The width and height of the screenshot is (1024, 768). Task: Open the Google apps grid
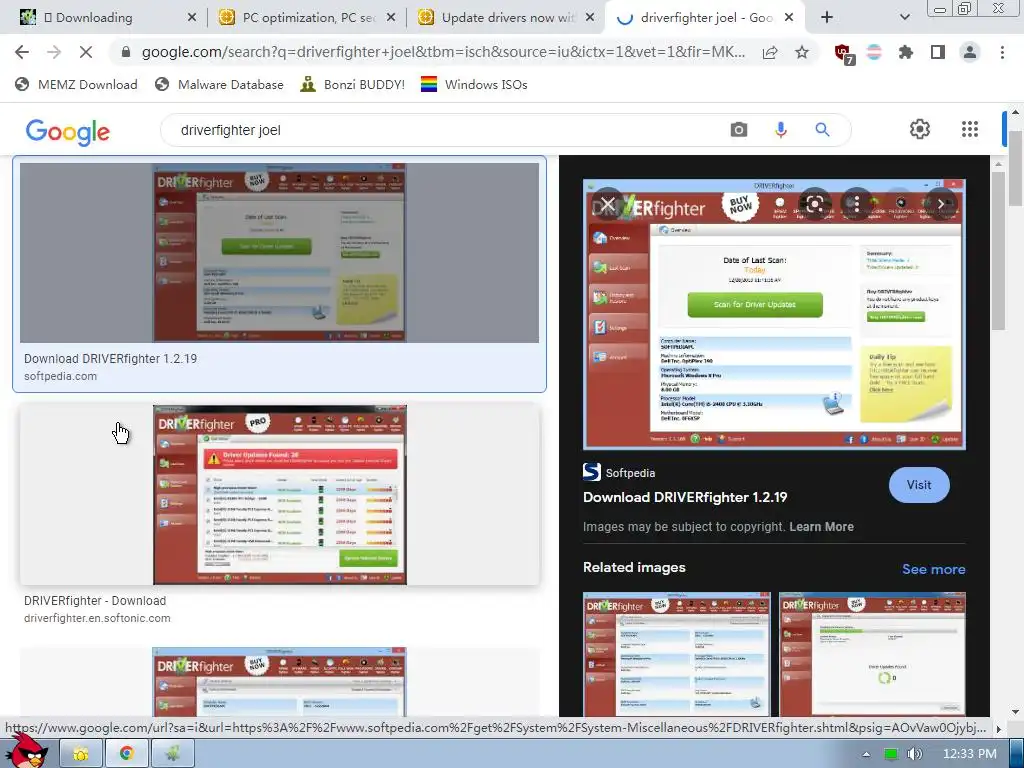click(x=970, y=129)
